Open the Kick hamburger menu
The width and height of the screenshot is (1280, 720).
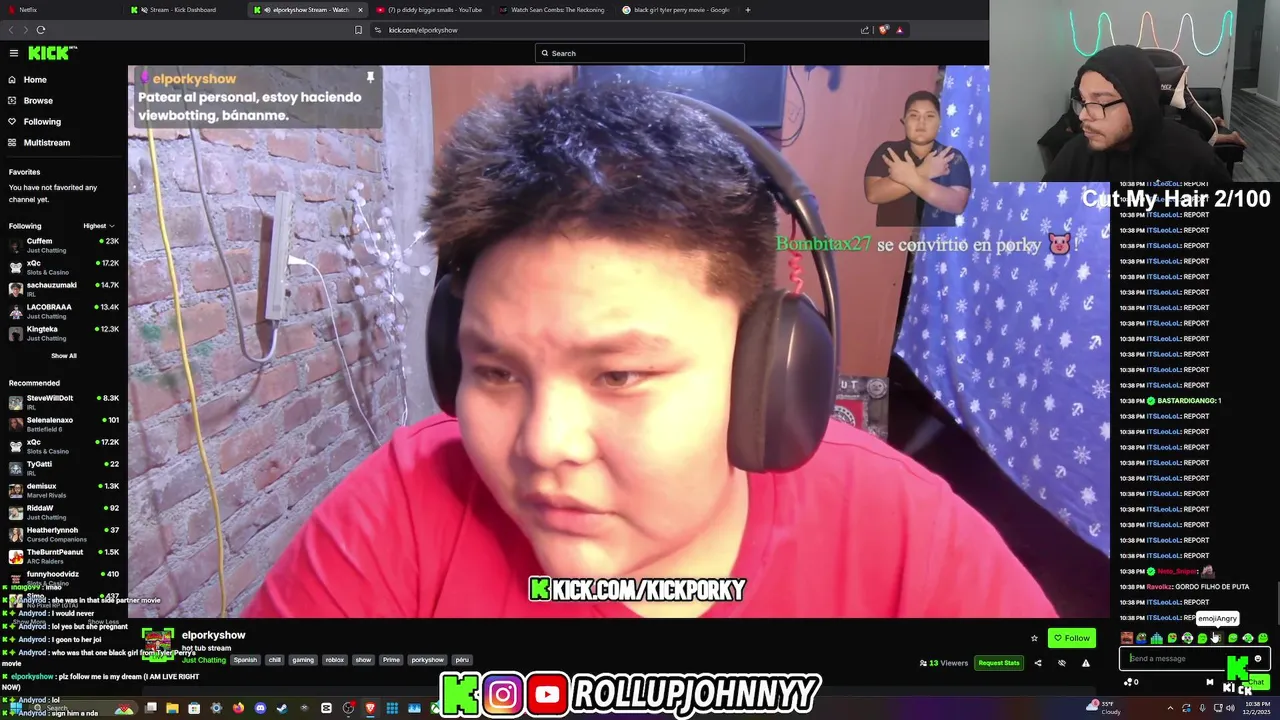[14, 53]
